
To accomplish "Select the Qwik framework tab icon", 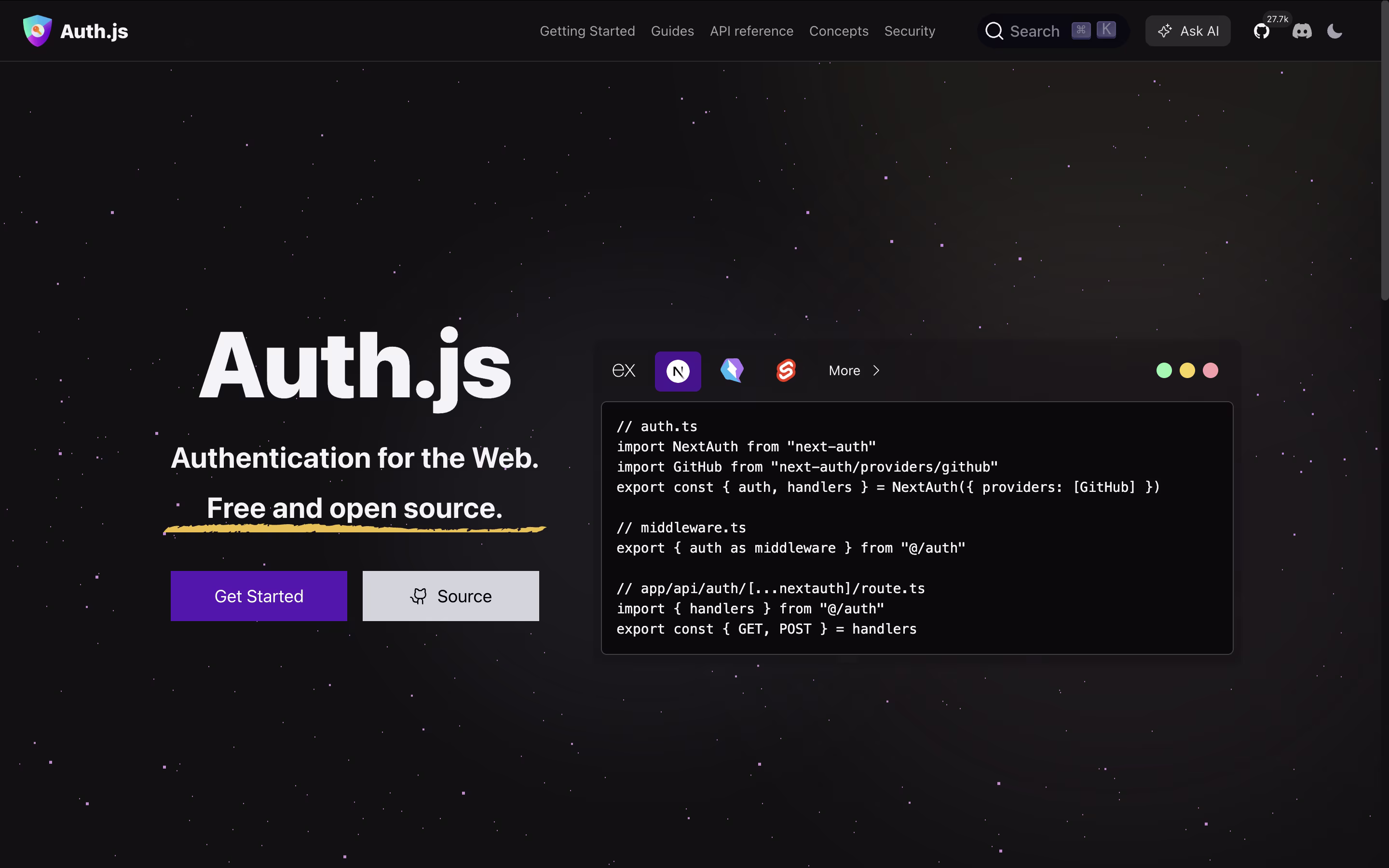I will [x=732, y=371].
